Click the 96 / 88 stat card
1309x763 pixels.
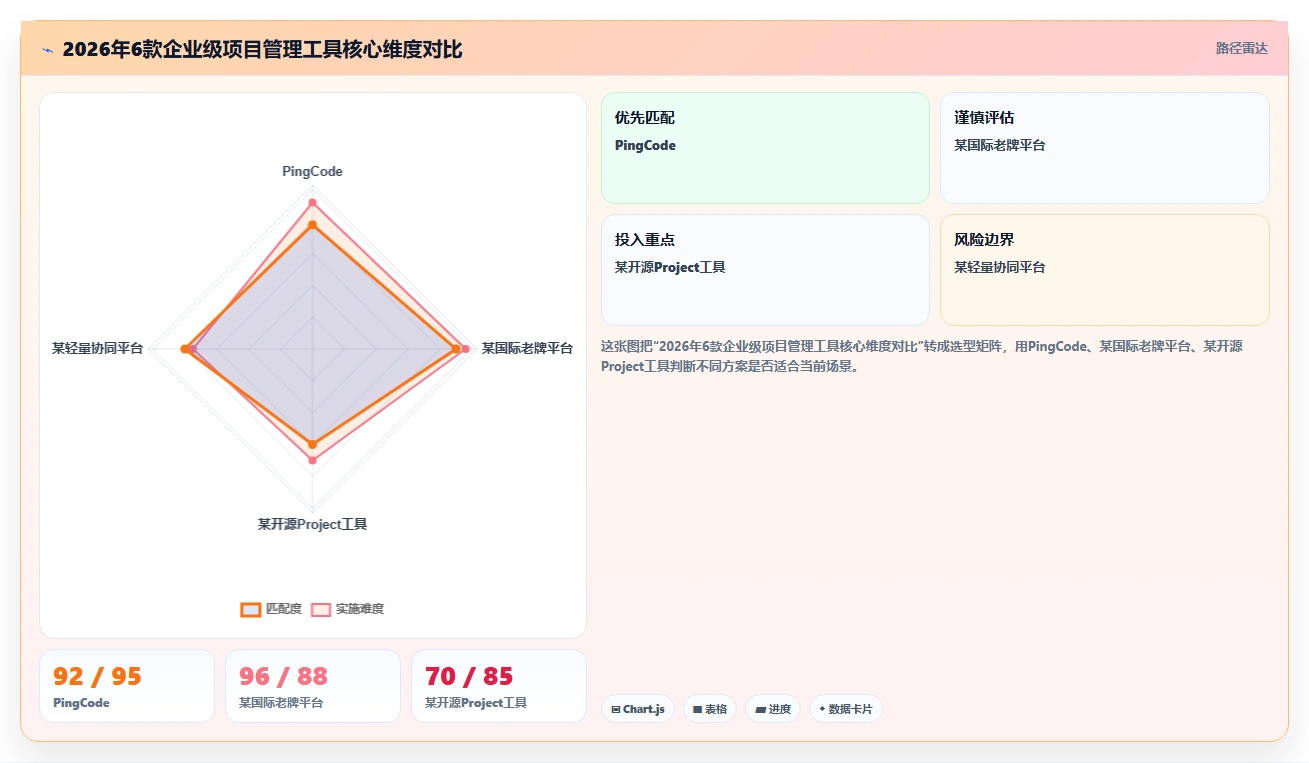click(313, 686)
